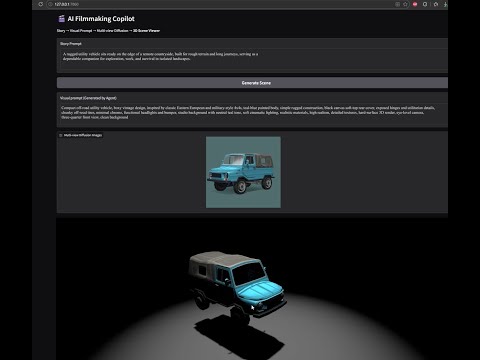Open the blue jeep thumbnail in the gallery
The width and height of the screenshot is (480, 360).
click(243, 172)
